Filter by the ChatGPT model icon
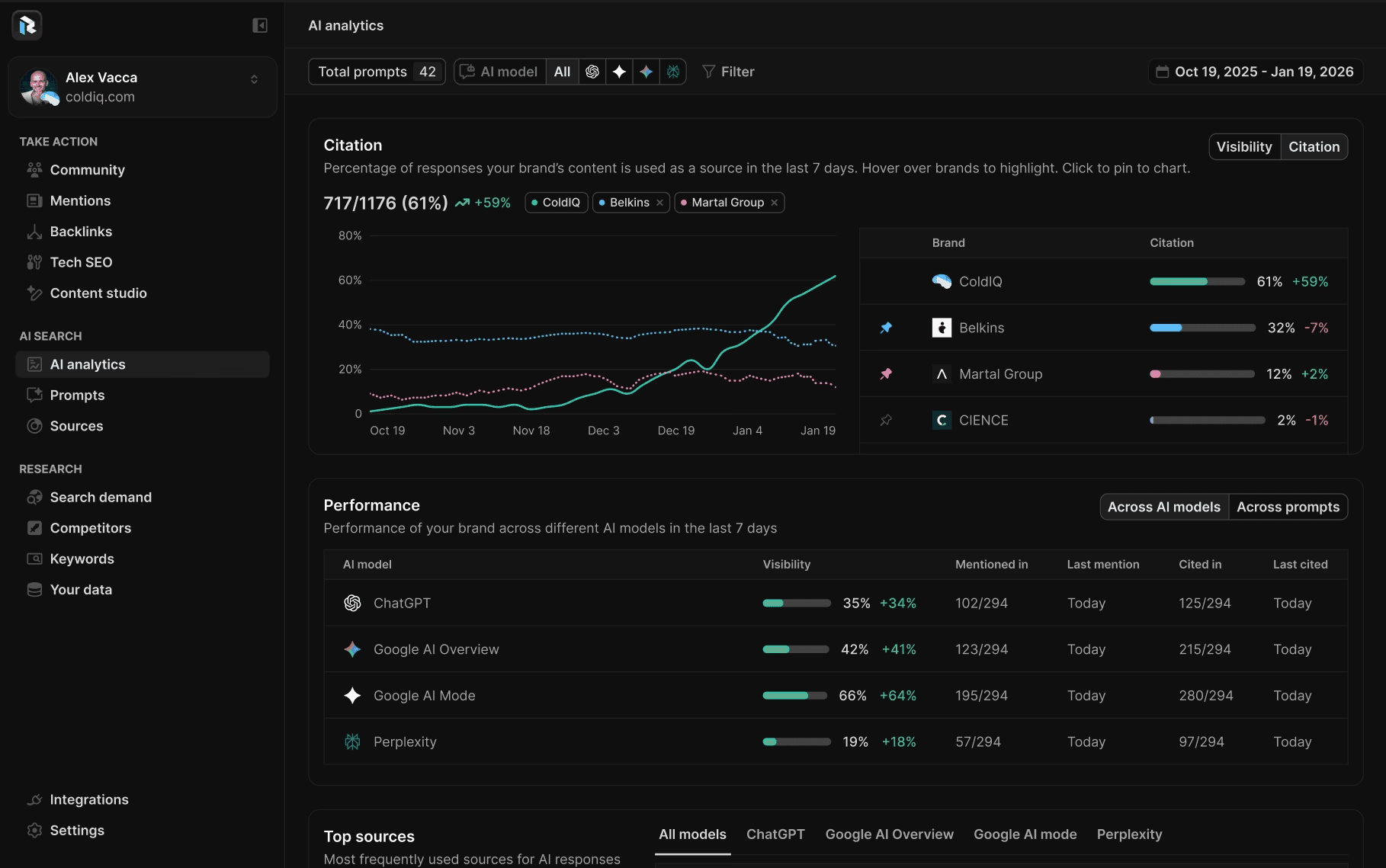 [592, 72]
